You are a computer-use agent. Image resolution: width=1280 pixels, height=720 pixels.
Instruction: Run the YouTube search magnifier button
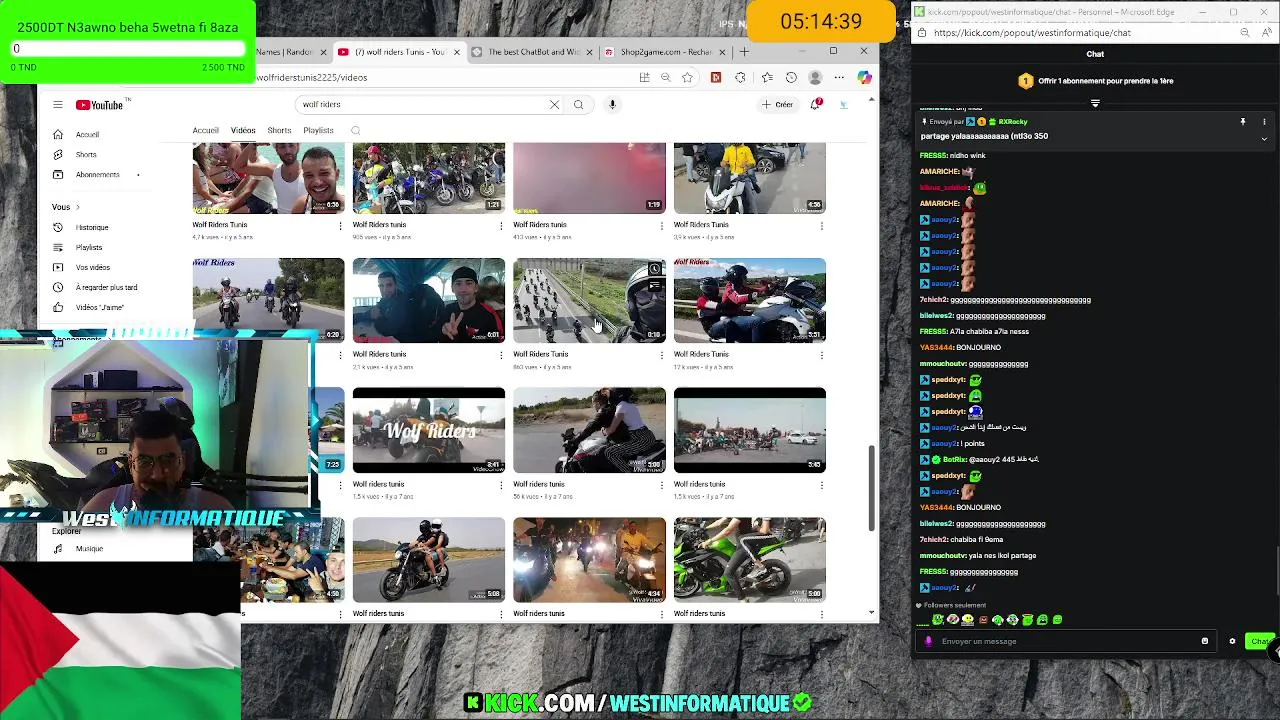578,104
